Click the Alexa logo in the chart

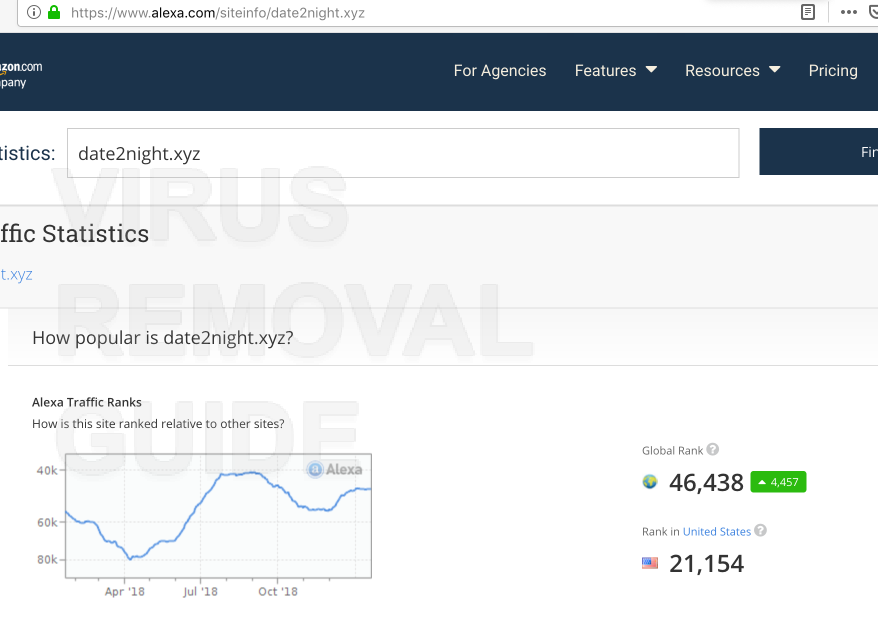pos(335,469)
